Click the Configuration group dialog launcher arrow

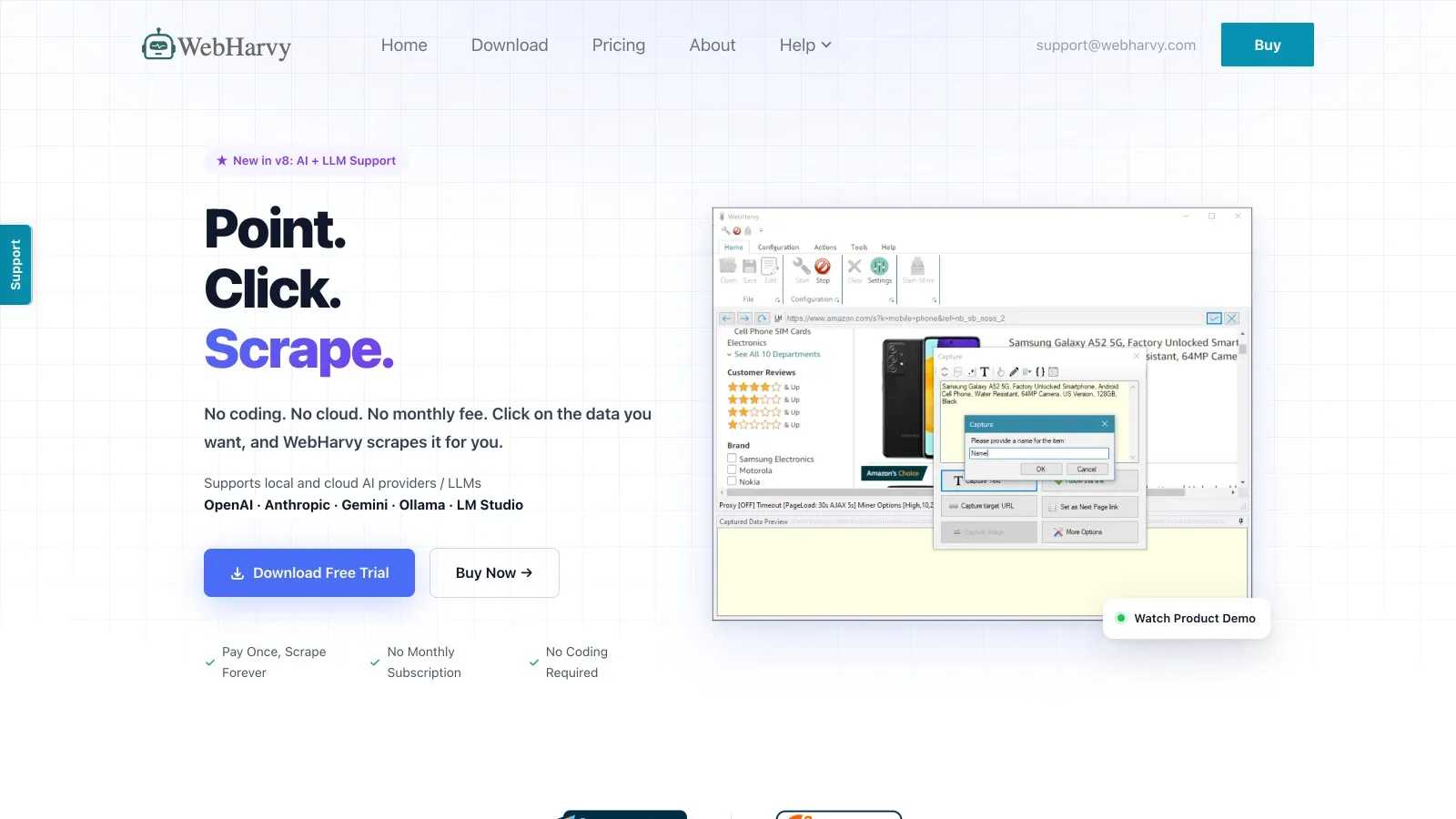click(837, 299)
